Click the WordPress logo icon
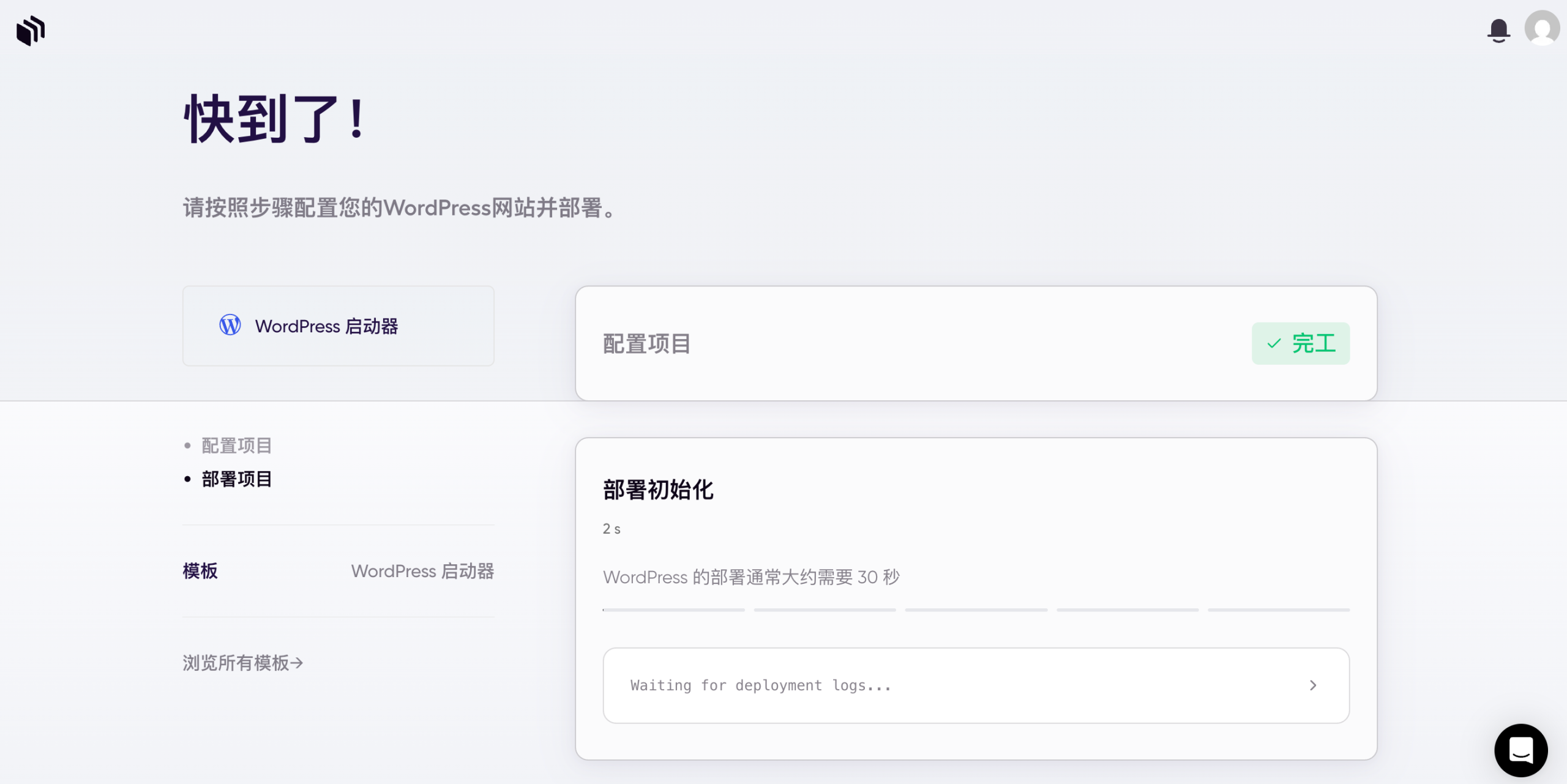This screenshot has height=784, width=1567. [230, 325]
